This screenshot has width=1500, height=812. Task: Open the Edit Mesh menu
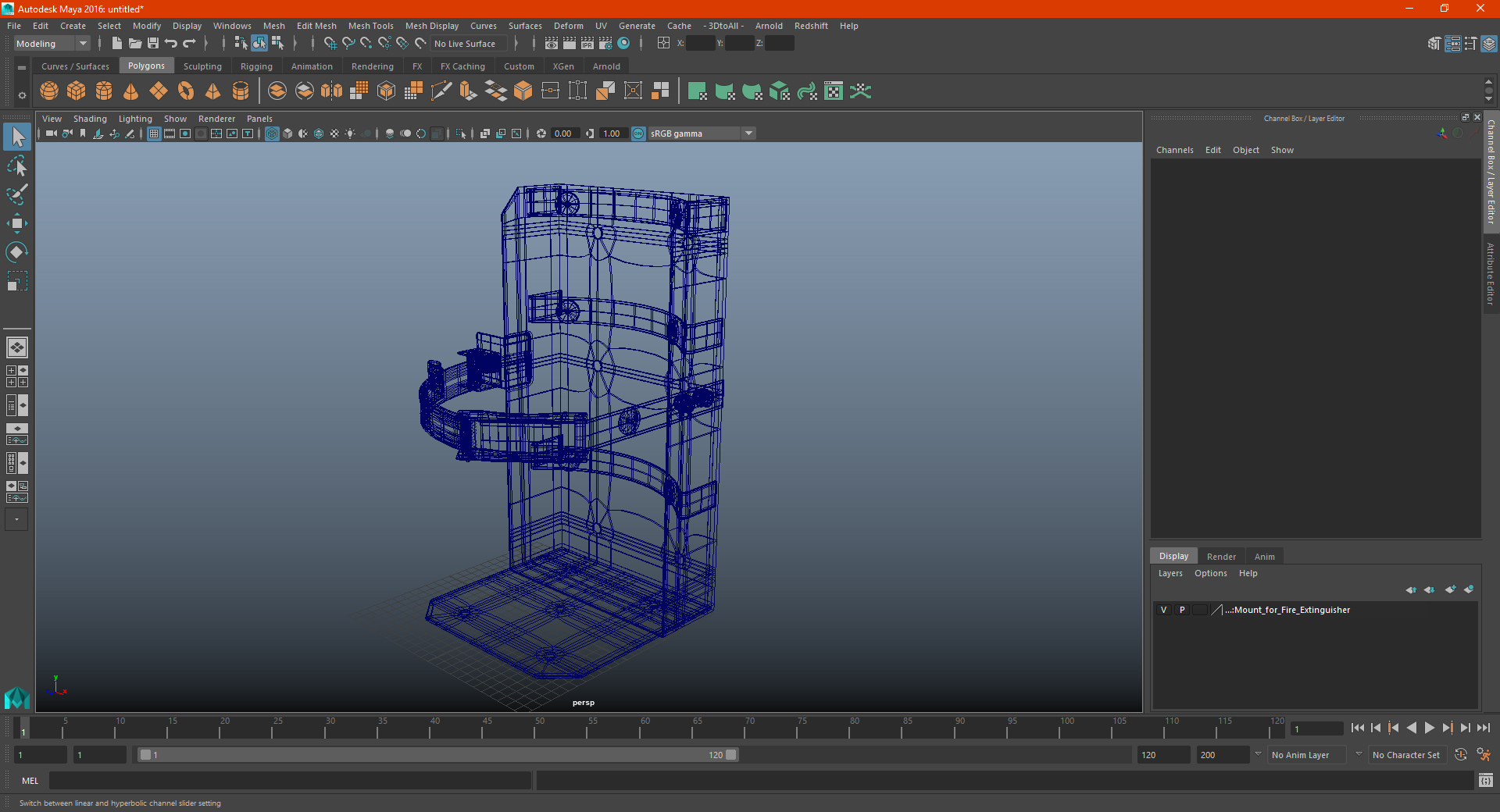tap(316, 26)
